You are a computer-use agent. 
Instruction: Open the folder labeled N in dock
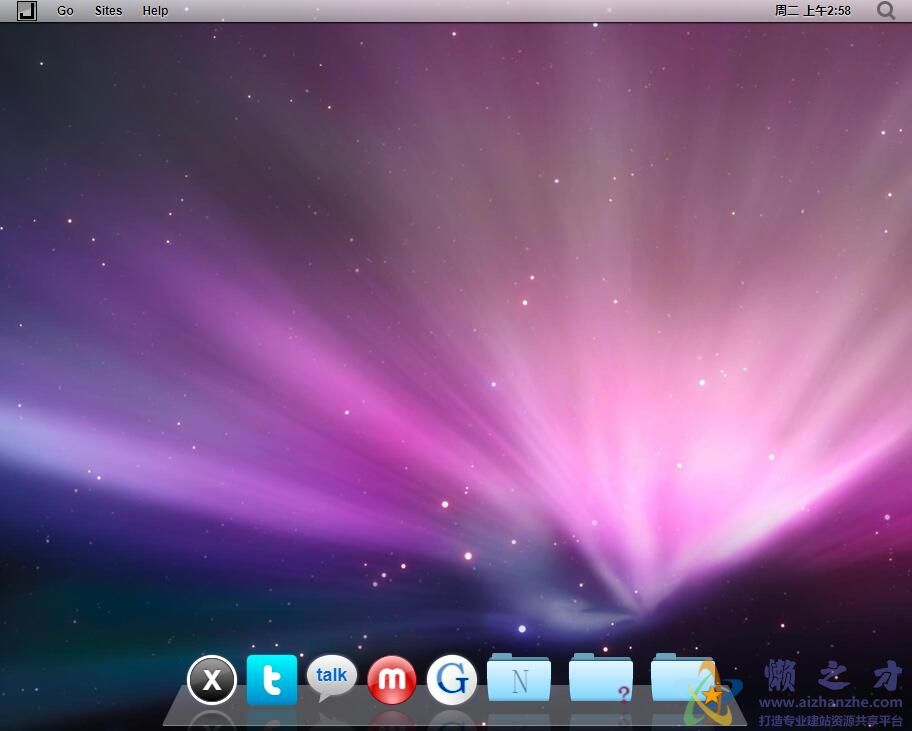click(x=519, y=677)
